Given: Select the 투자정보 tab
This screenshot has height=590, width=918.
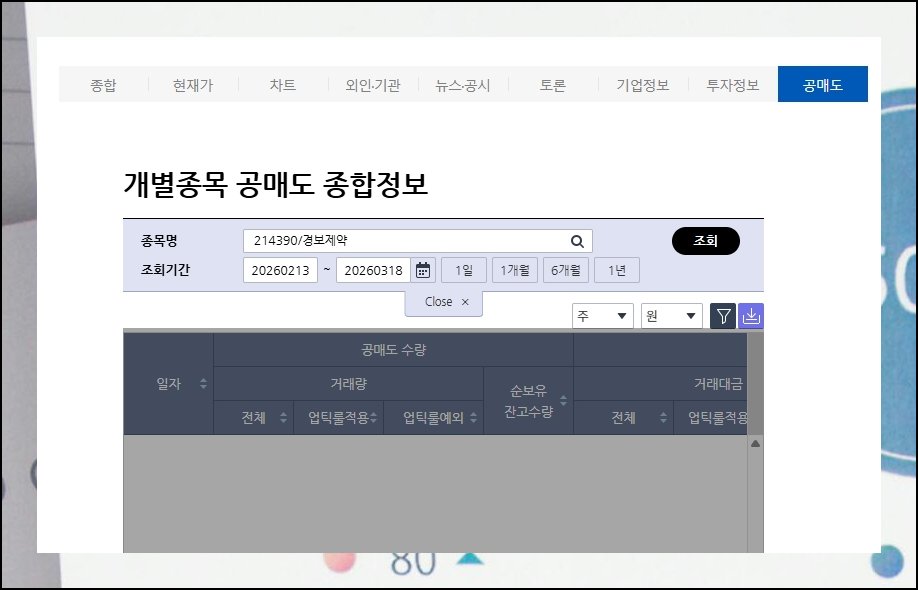Looking at the screenshot, I should click(x=732, y=85).
